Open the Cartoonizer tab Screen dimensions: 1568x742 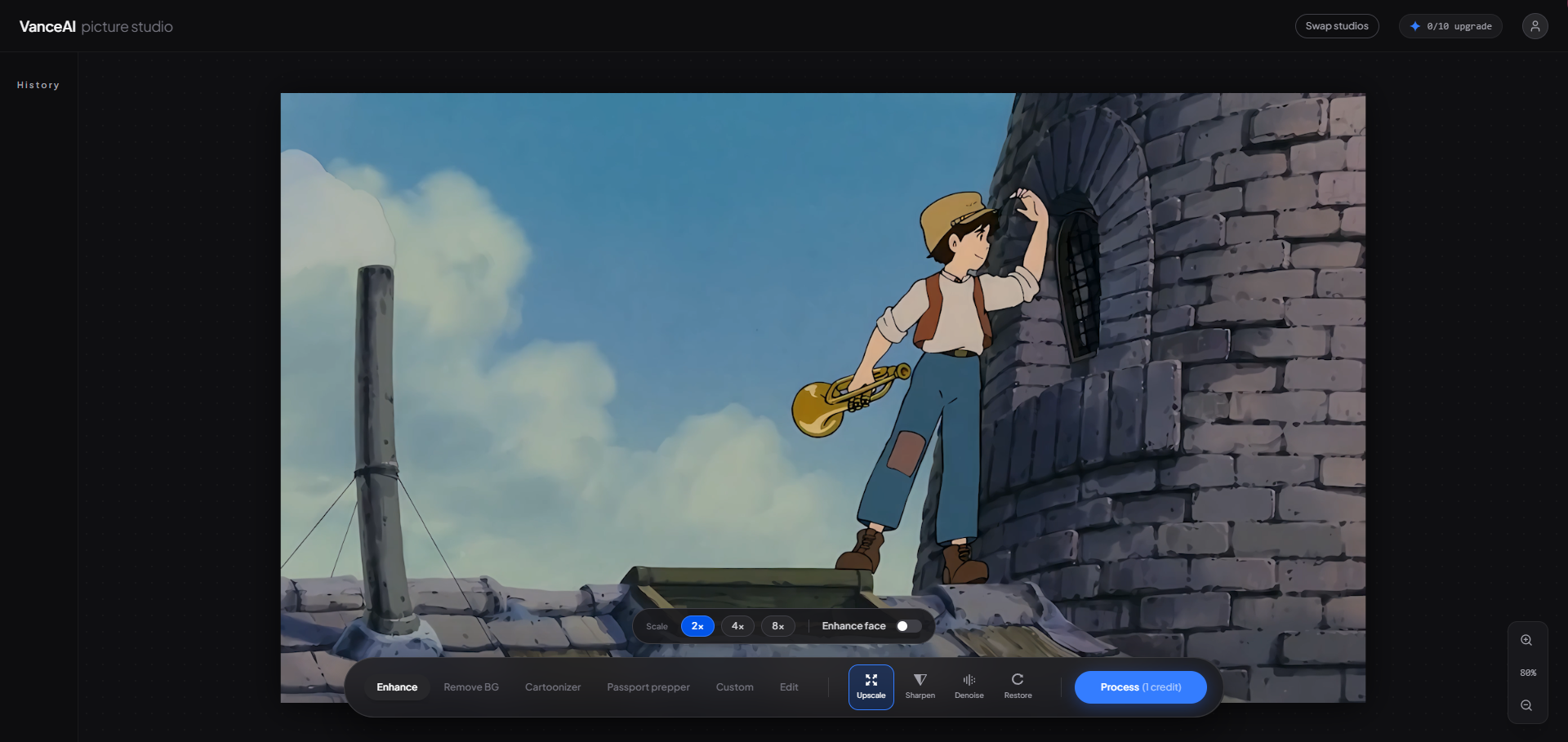[553, 687]
